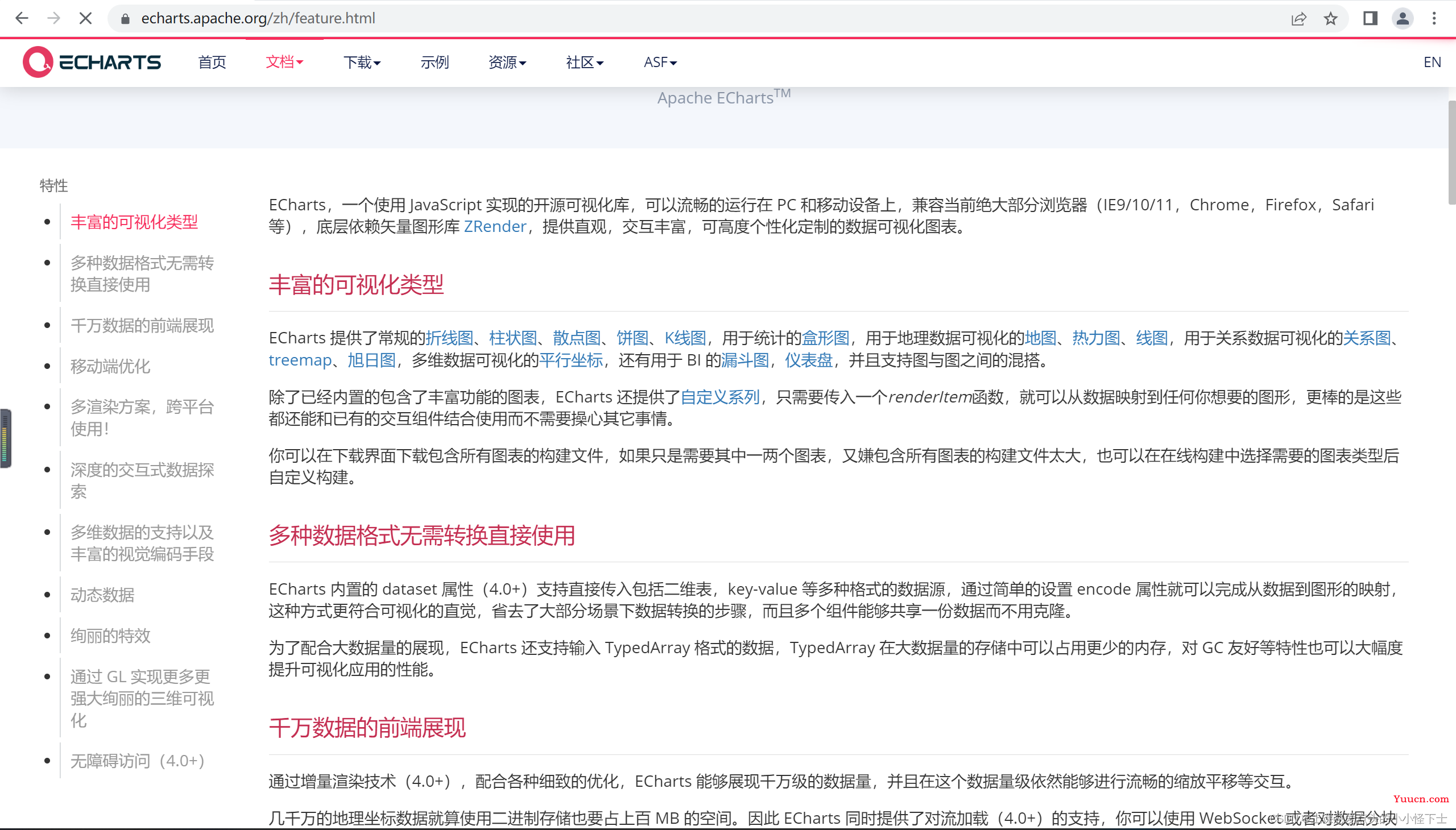Viewport: 1456px width, 830px height.
Task: Jump to 无障碍访问(4.0+) section
Action: coord(138,761)
